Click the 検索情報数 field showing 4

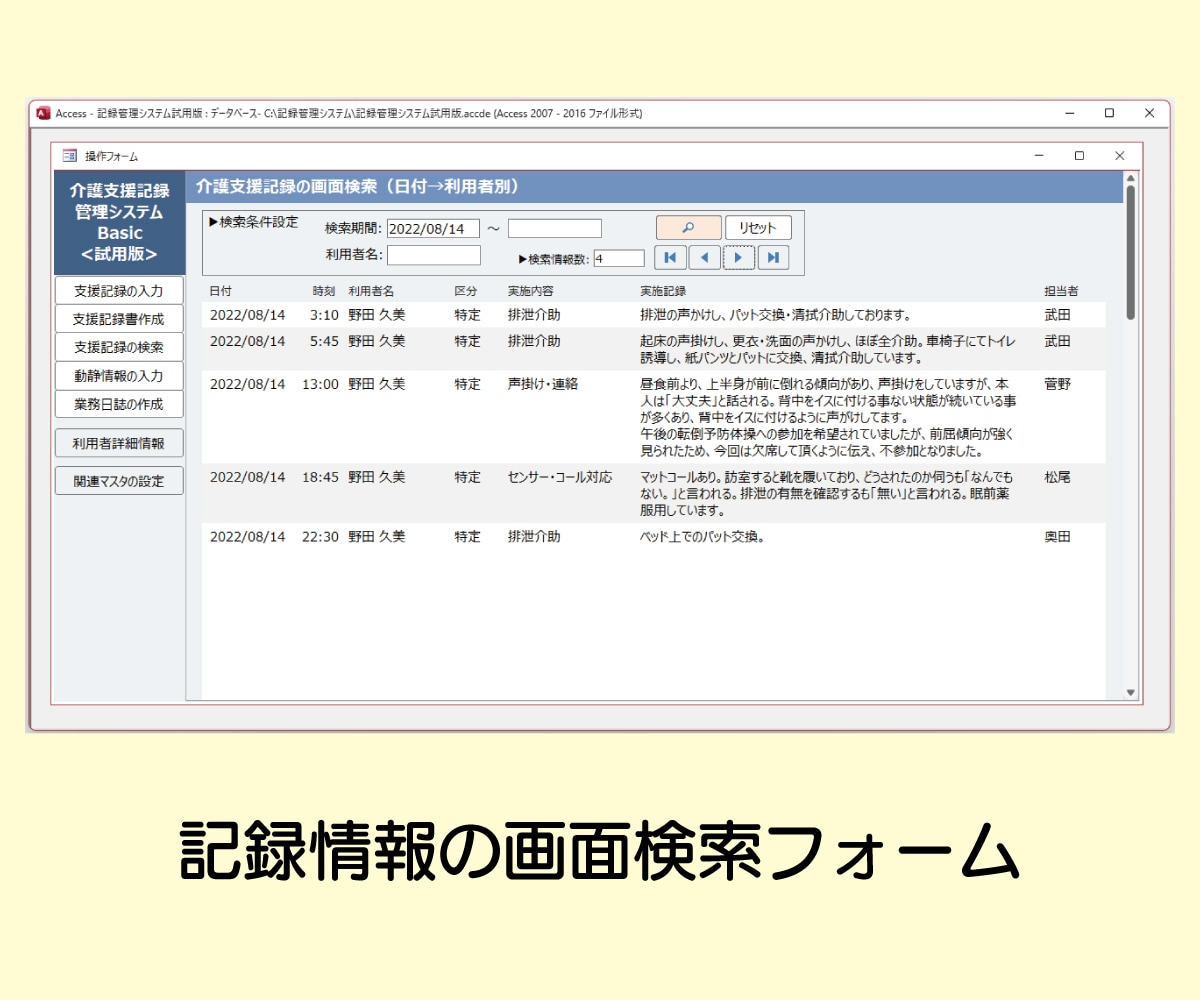(619, 259)
